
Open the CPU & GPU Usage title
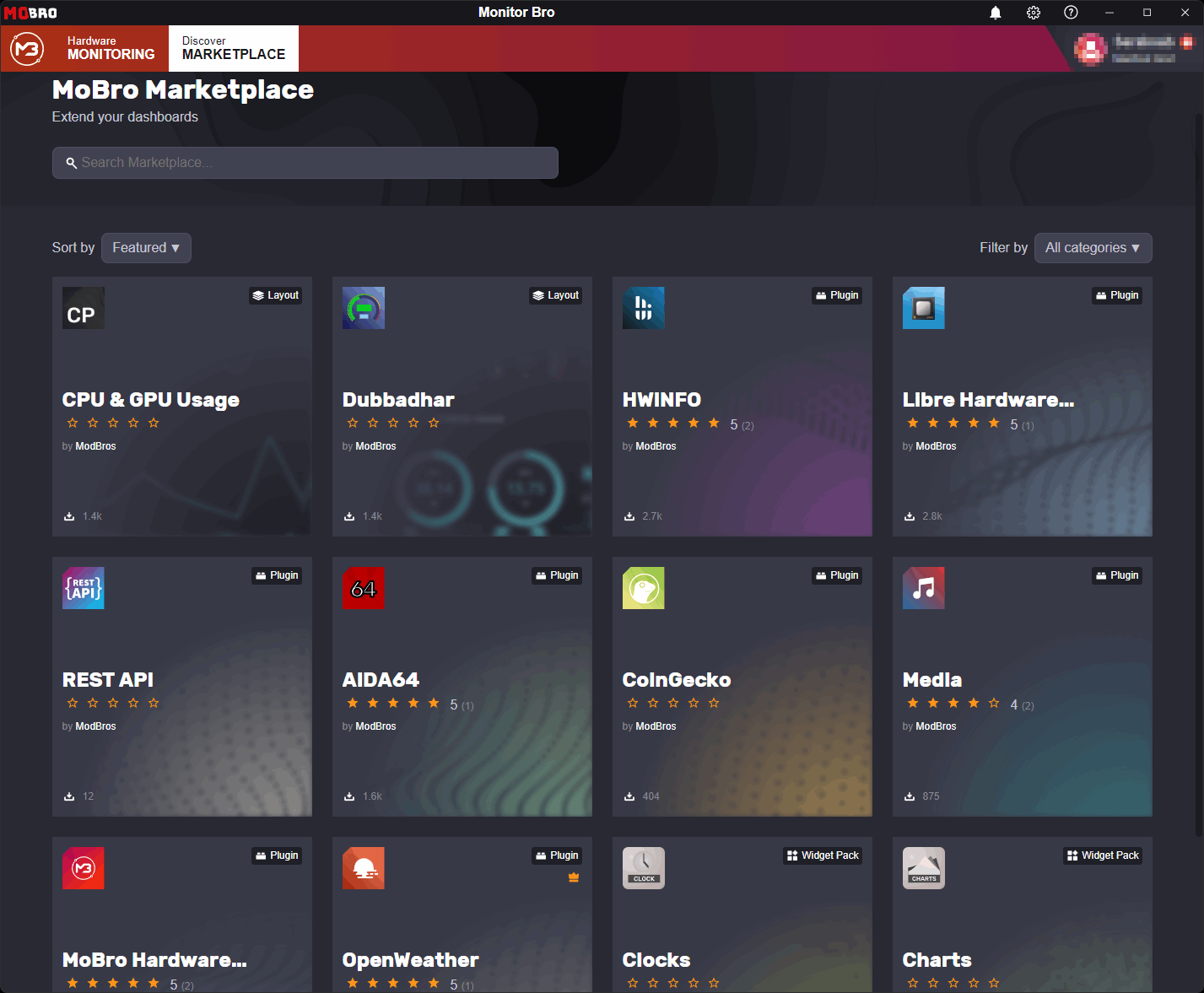tap(151, 400)
